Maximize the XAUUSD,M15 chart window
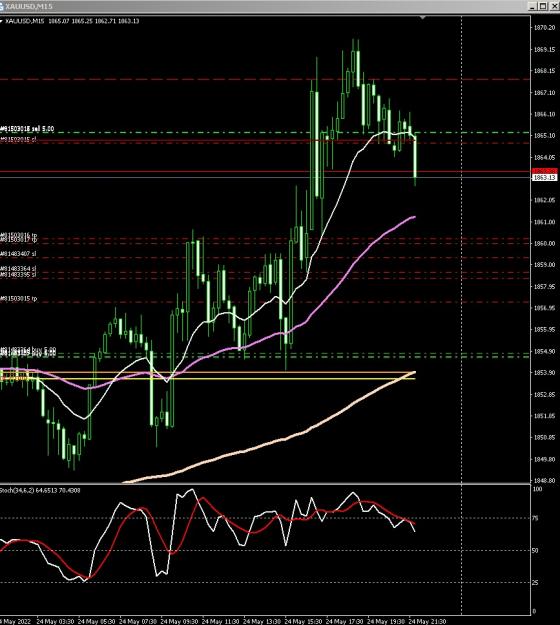Image resolution: width=560 pixels, height=625 pixels. (x=543, y=6)
